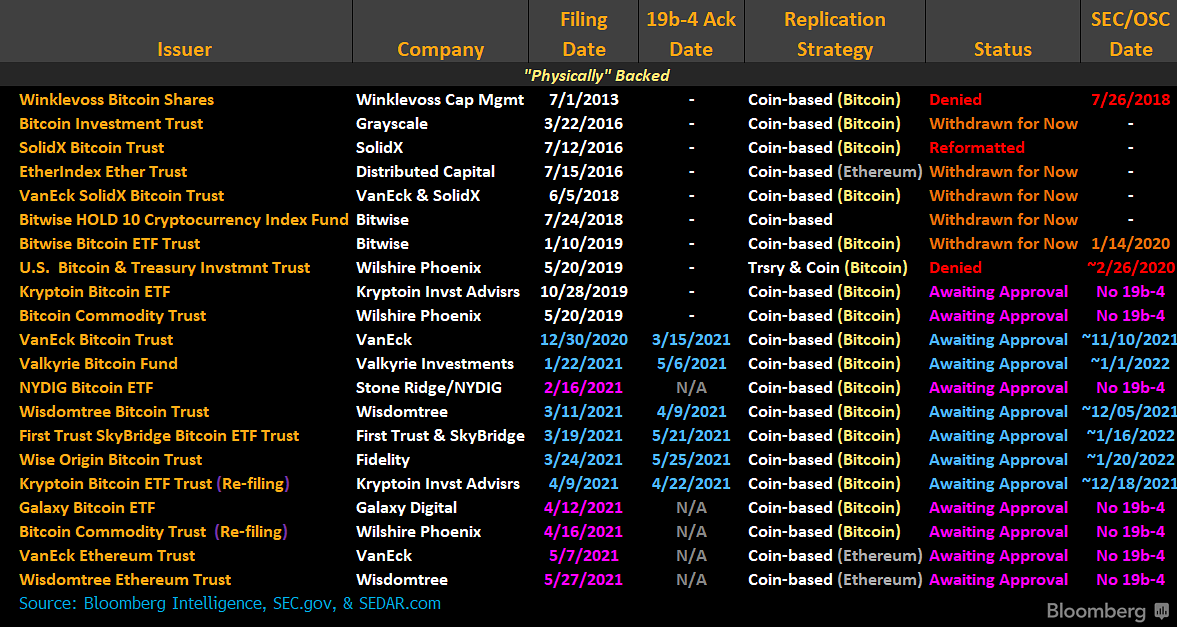Click the 19b-4 Ack Date column header
1177x627 pixels.
(691, 35)
